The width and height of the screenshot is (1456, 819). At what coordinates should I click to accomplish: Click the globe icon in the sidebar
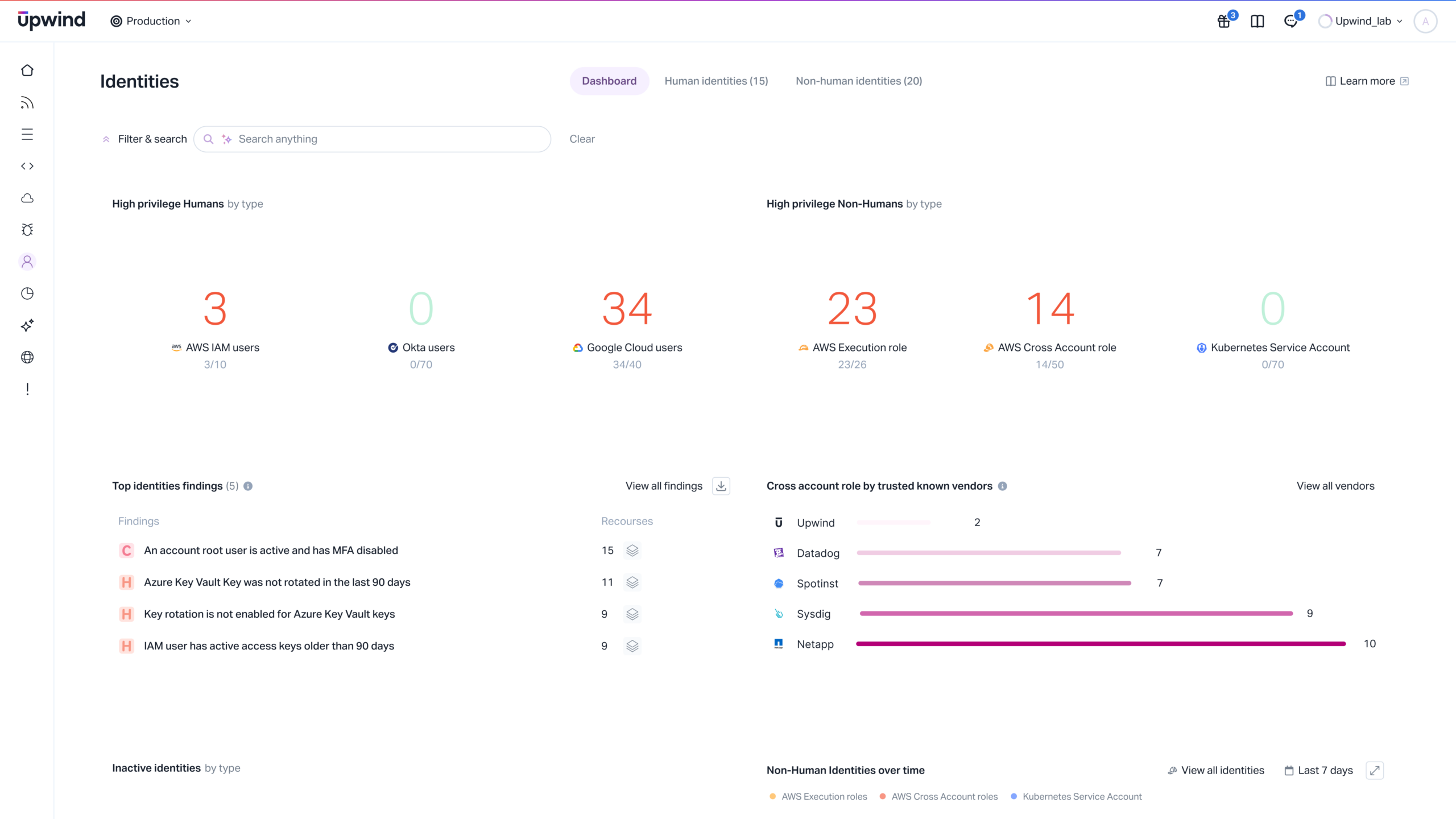(27, 357)
